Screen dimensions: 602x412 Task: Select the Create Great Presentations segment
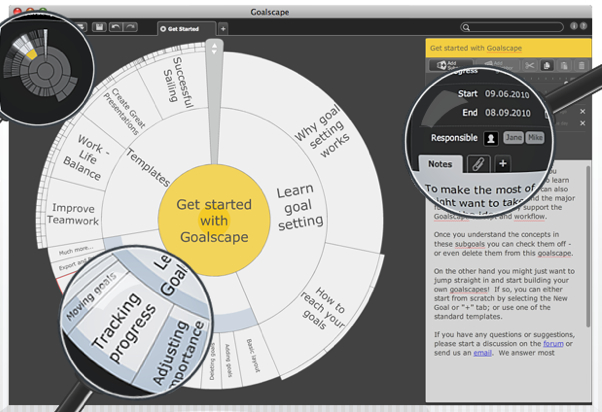(124, 111)
